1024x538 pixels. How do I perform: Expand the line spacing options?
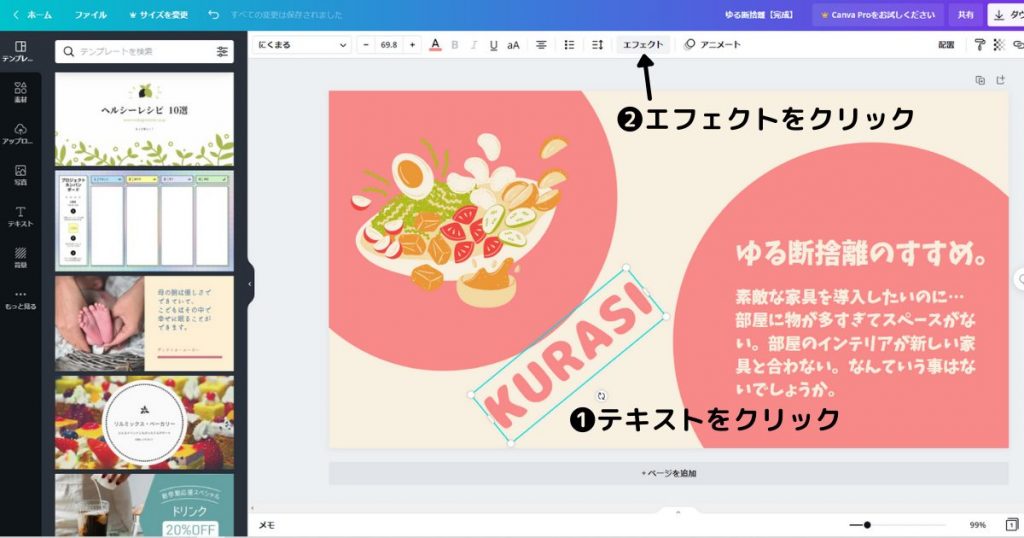tap(597, 45)
